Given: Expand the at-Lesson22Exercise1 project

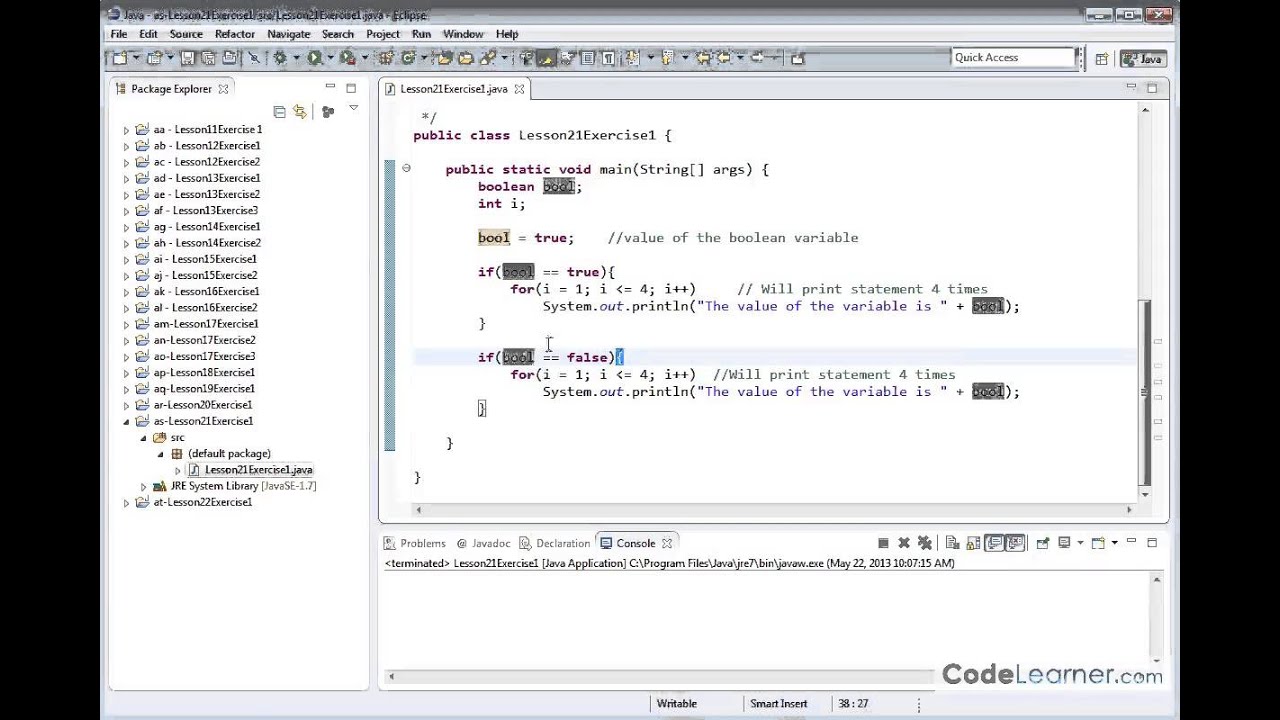Looking at the screenshot, I should pos(126,503).
